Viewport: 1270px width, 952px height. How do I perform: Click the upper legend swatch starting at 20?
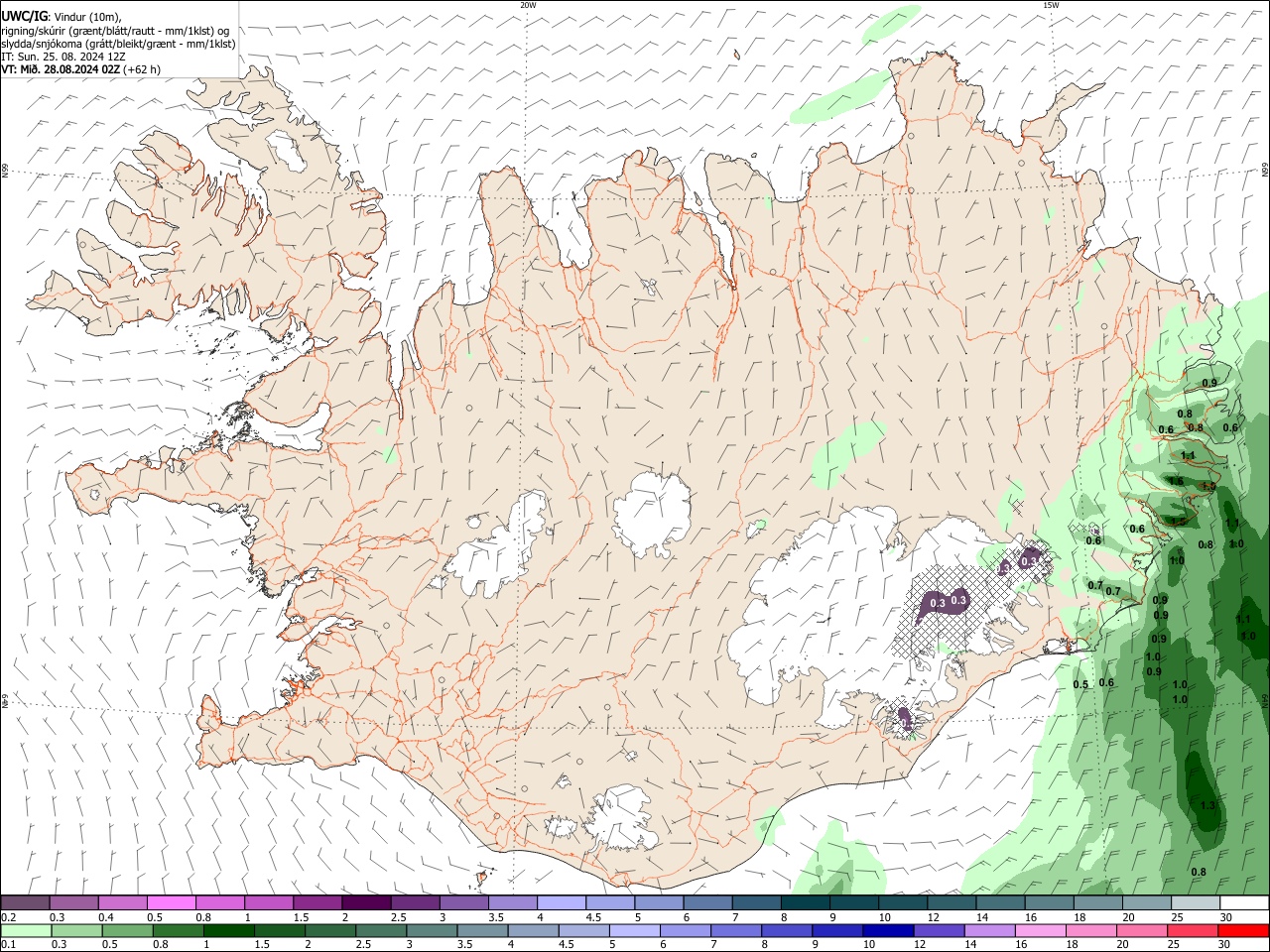pyautogui.click(x=1147, y=903)
